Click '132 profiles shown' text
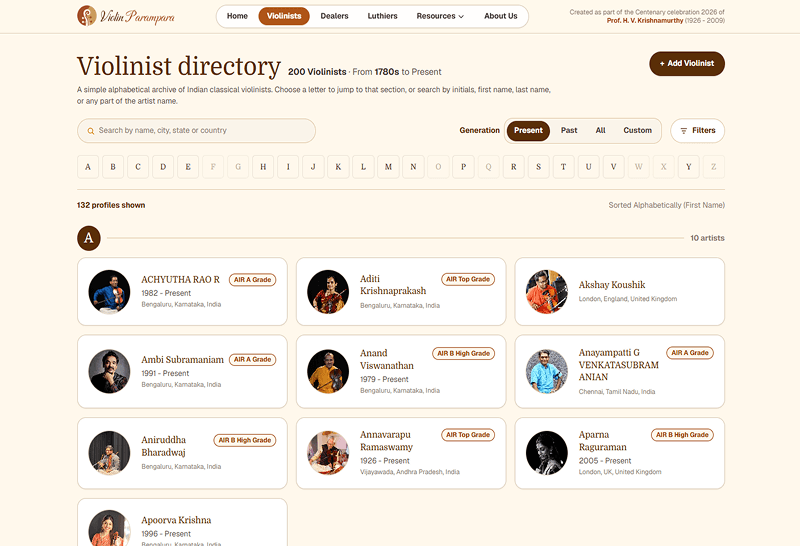800x546 pixels. pyautogui.click(x=111, y=205)
